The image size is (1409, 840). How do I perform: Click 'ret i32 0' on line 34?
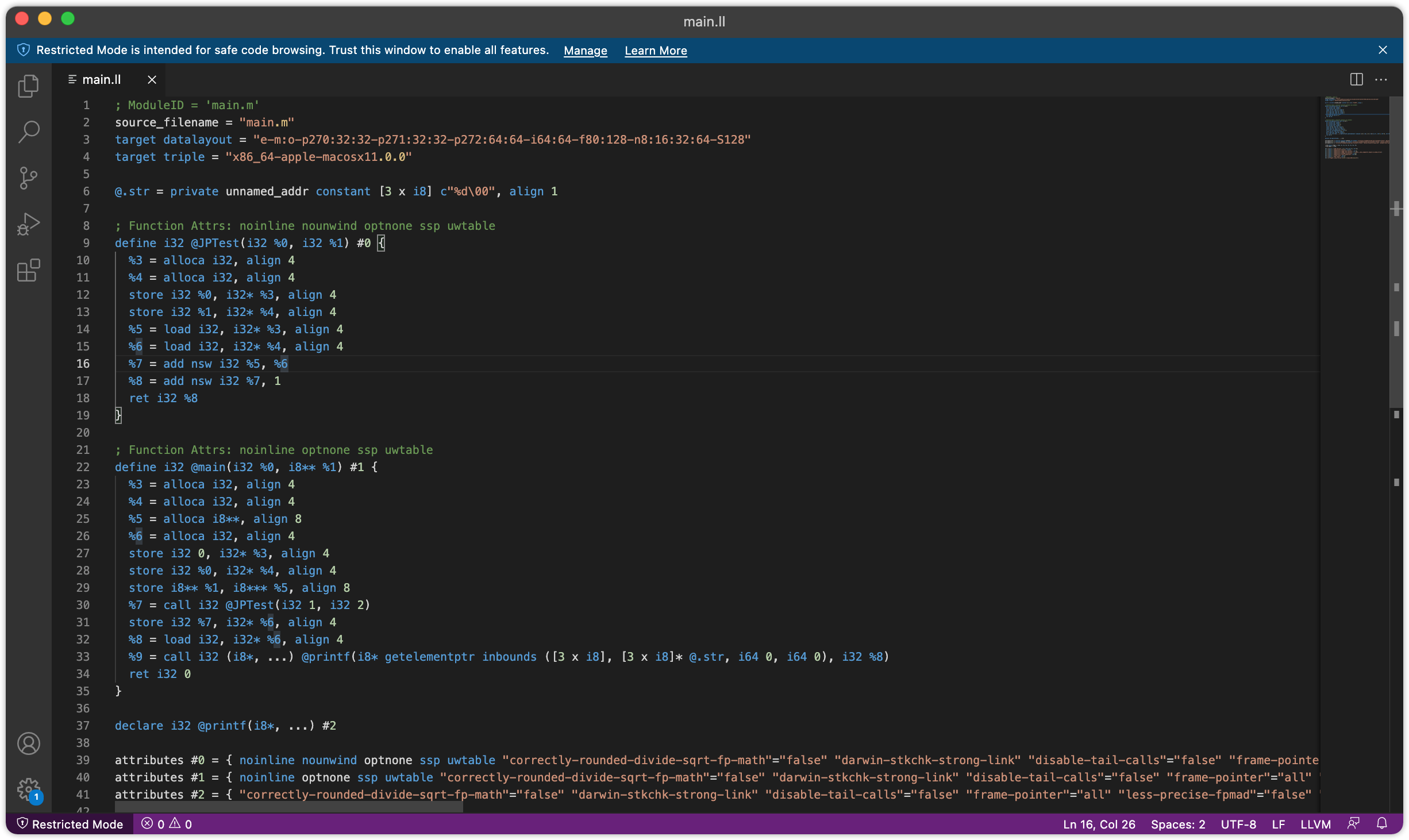coord(160,674)
